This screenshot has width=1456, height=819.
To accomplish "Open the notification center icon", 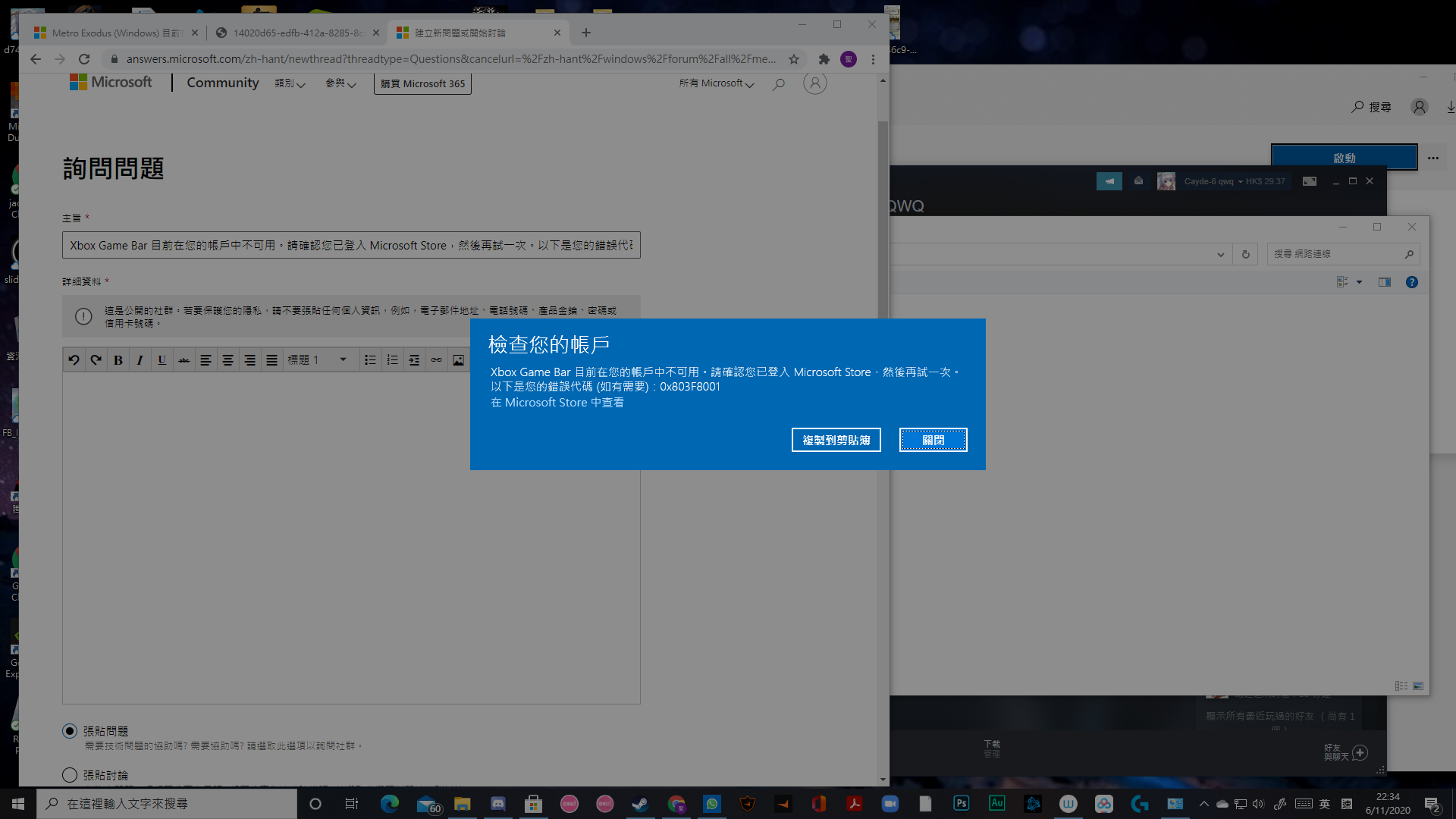I will click(1432, 805).
